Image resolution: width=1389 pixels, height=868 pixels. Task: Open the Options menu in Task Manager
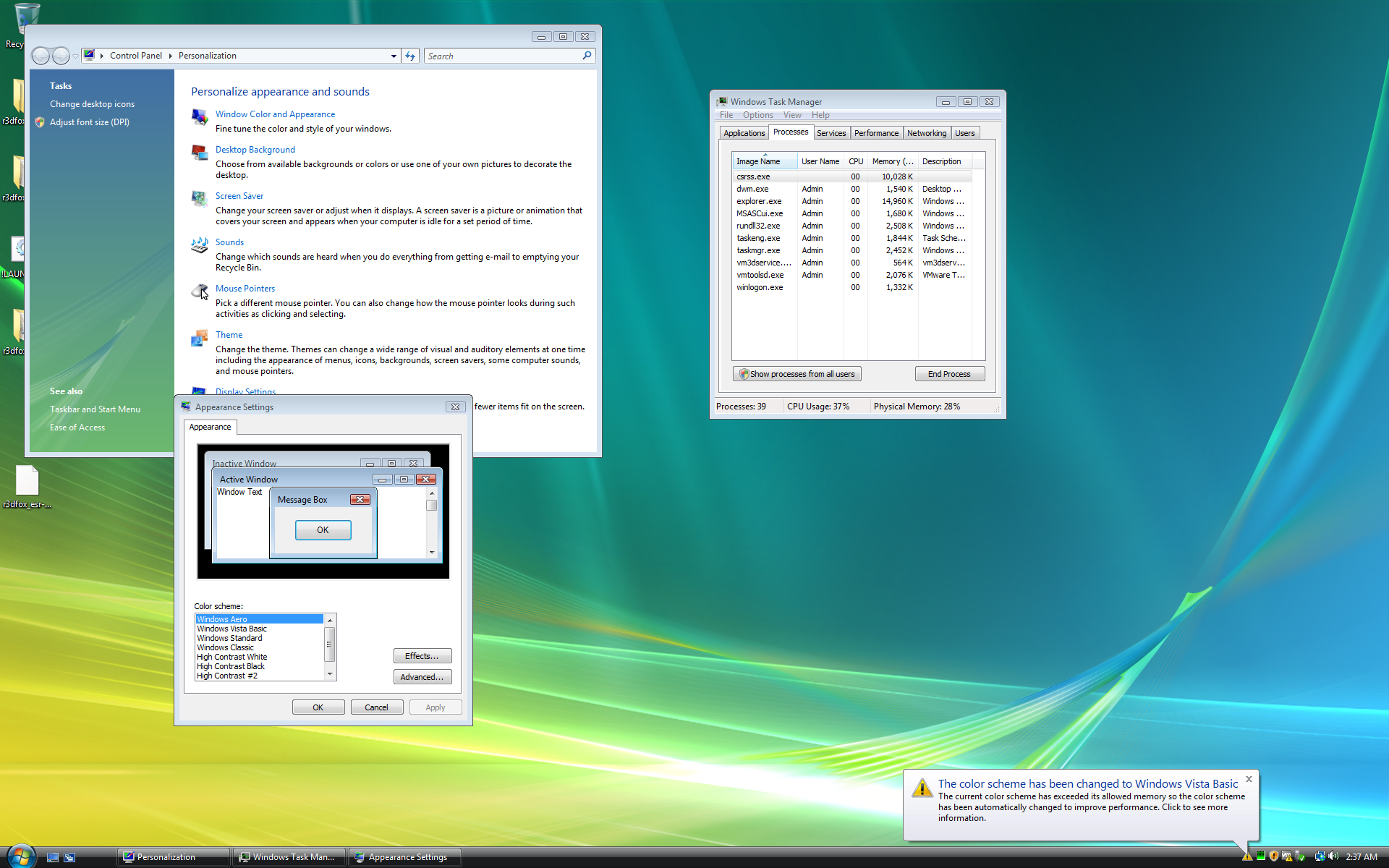757,115
